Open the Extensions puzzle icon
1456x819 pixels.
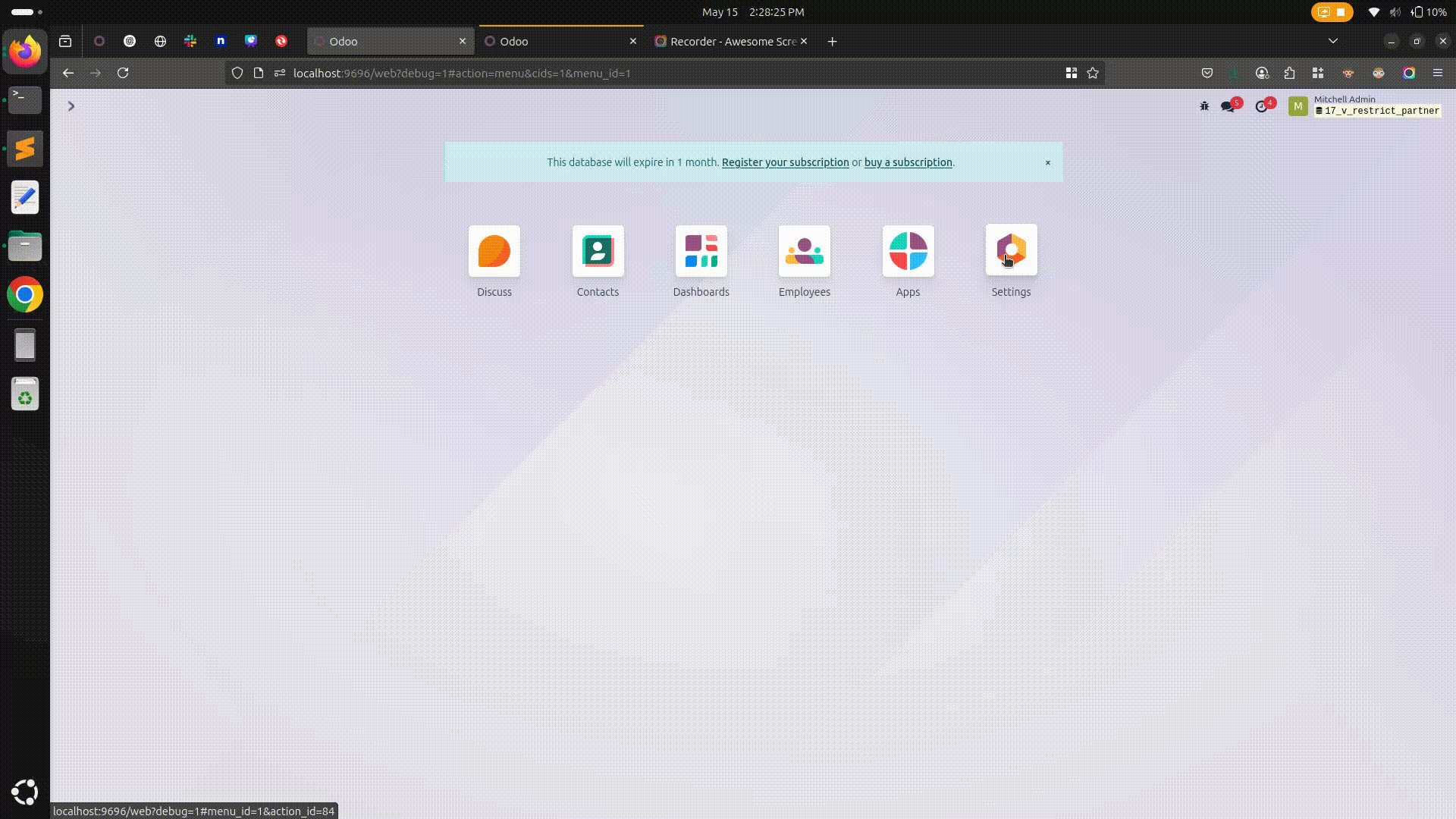(x=1290, y=73)
